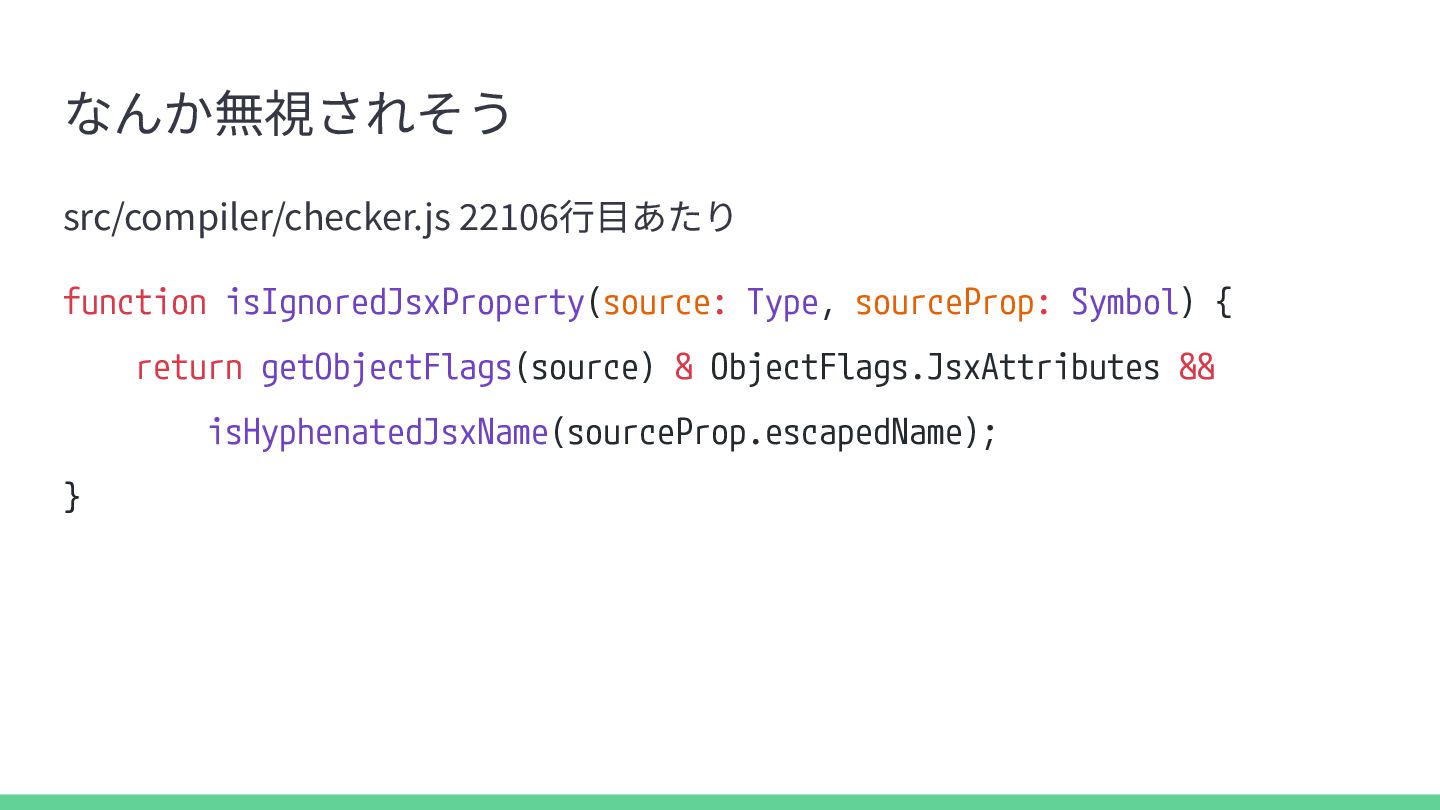This screenshot has width=1440, height=810.
Task: Click the slide title なんか無視されそう
Action: (288, 112)
